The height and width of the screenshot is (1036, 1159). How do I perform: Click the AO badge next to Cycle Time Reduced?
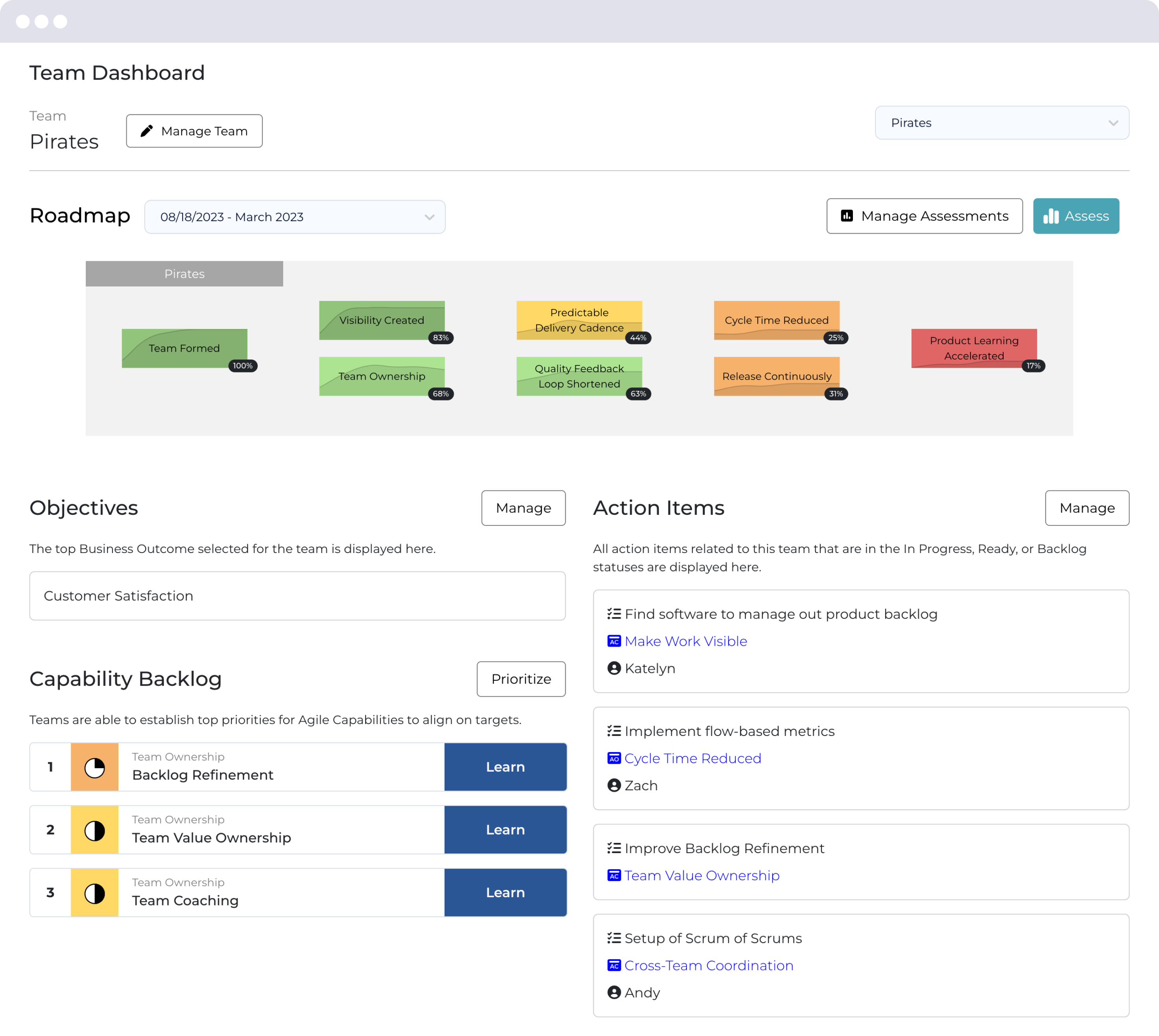coord(614,758)
